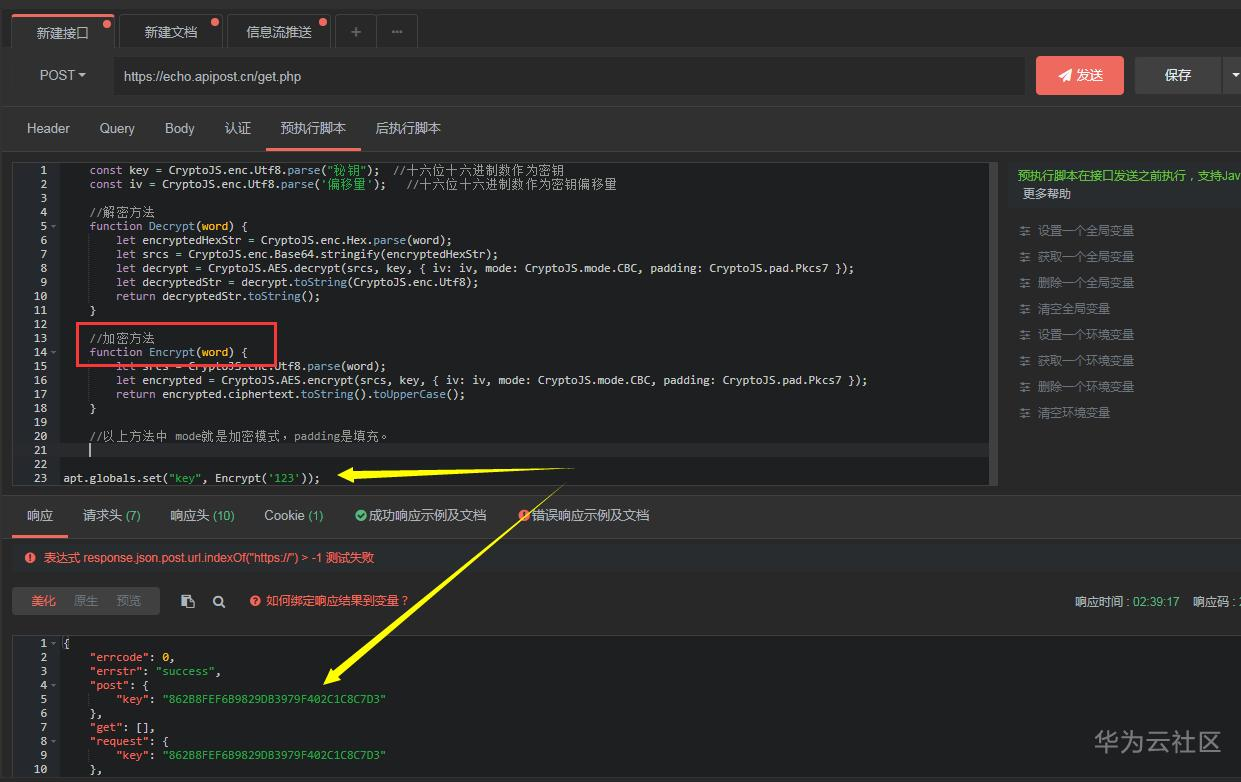Image resolution: width=1241 pixels, height=782 pixels.
Task: Click the return decryptedStr.toString() line
Action: pos(218,296)
